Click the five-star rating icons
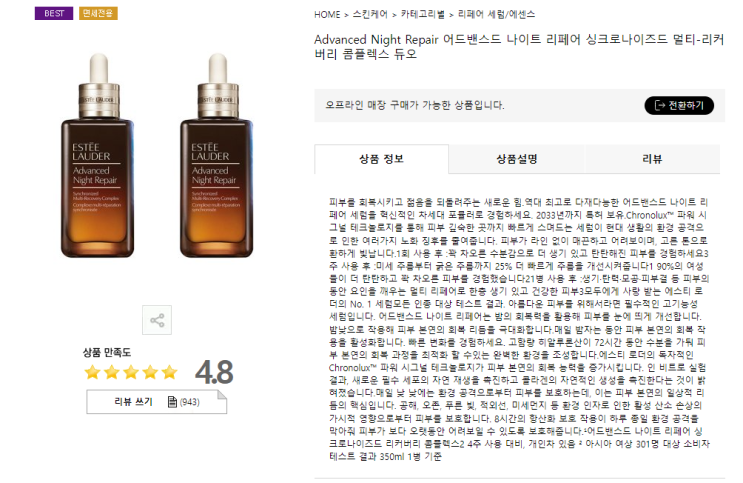Viewport: 743px width, 483px height. tap(131, 373)
